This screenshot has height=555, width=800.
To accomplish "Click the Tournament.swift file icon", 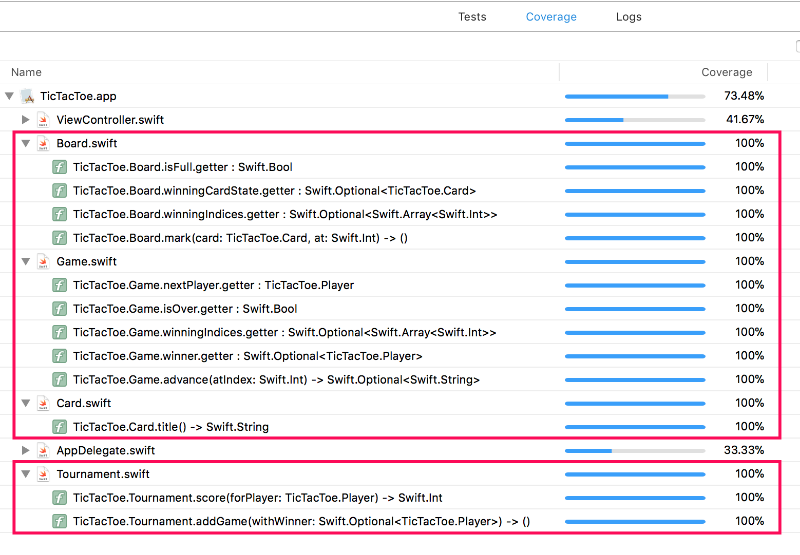I will click(43, 474).
